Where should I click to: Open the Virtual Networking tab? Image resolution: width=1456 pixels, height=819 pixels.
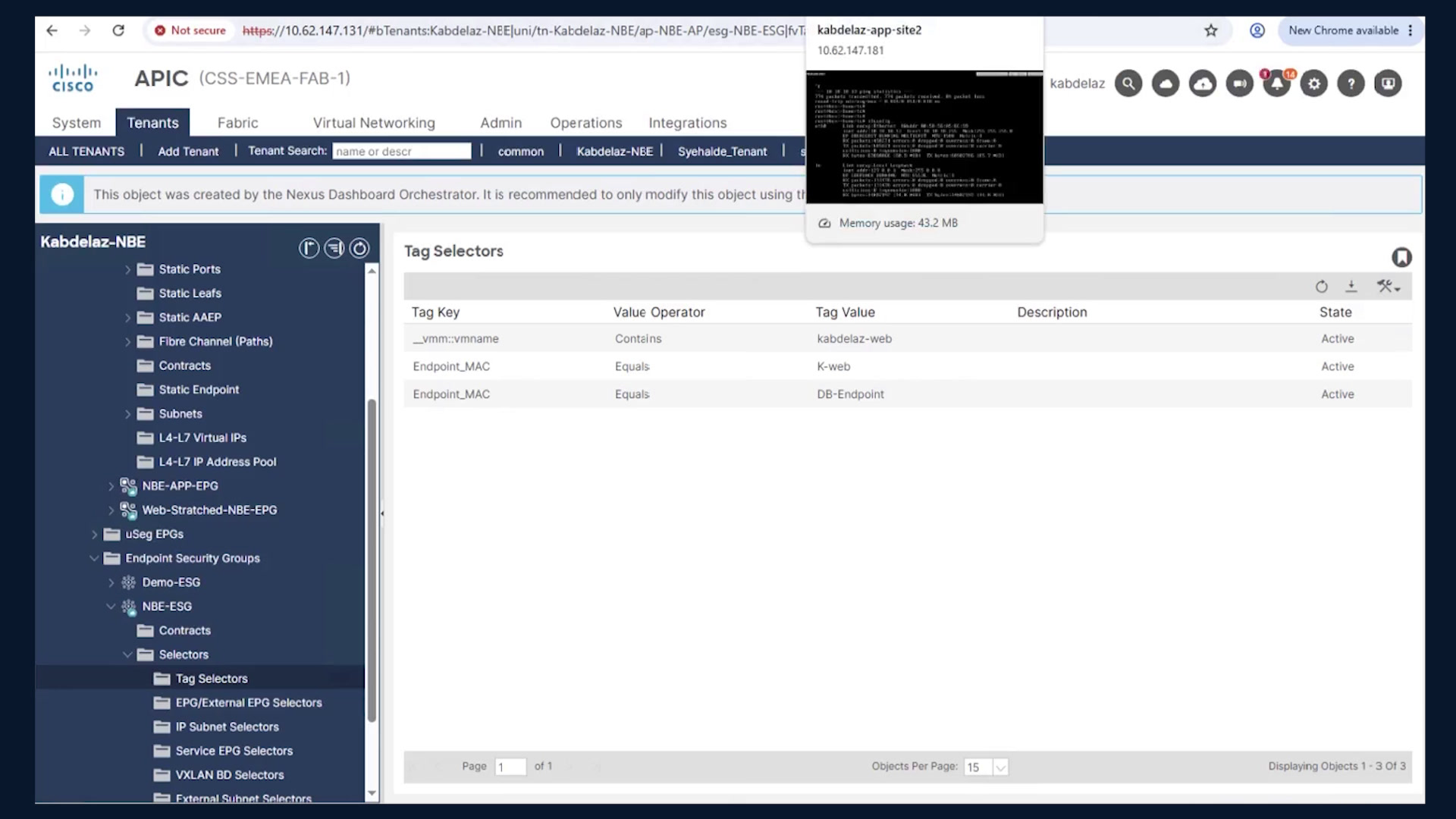[374, 123]
